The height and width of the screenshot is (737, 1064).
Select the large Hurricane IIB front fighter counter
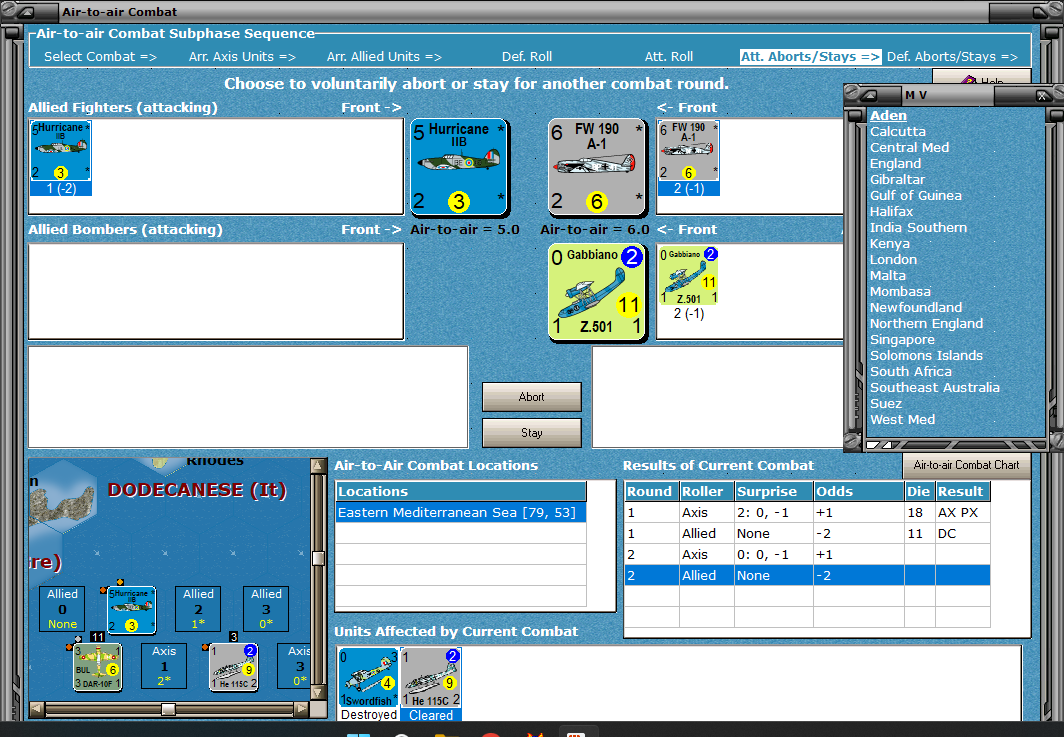pos(459,167)
